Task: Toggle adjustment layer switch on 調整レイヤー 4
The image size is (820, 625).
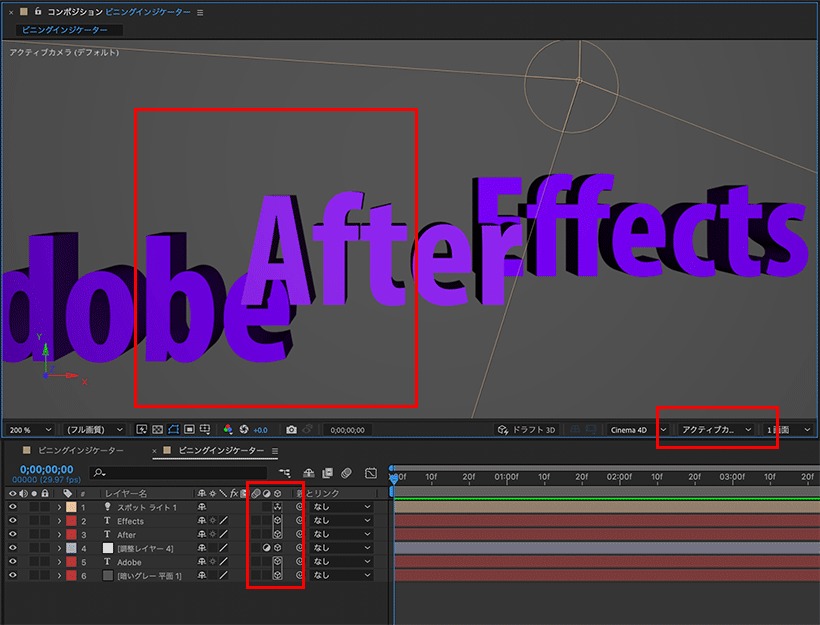Action: (266, 548)
